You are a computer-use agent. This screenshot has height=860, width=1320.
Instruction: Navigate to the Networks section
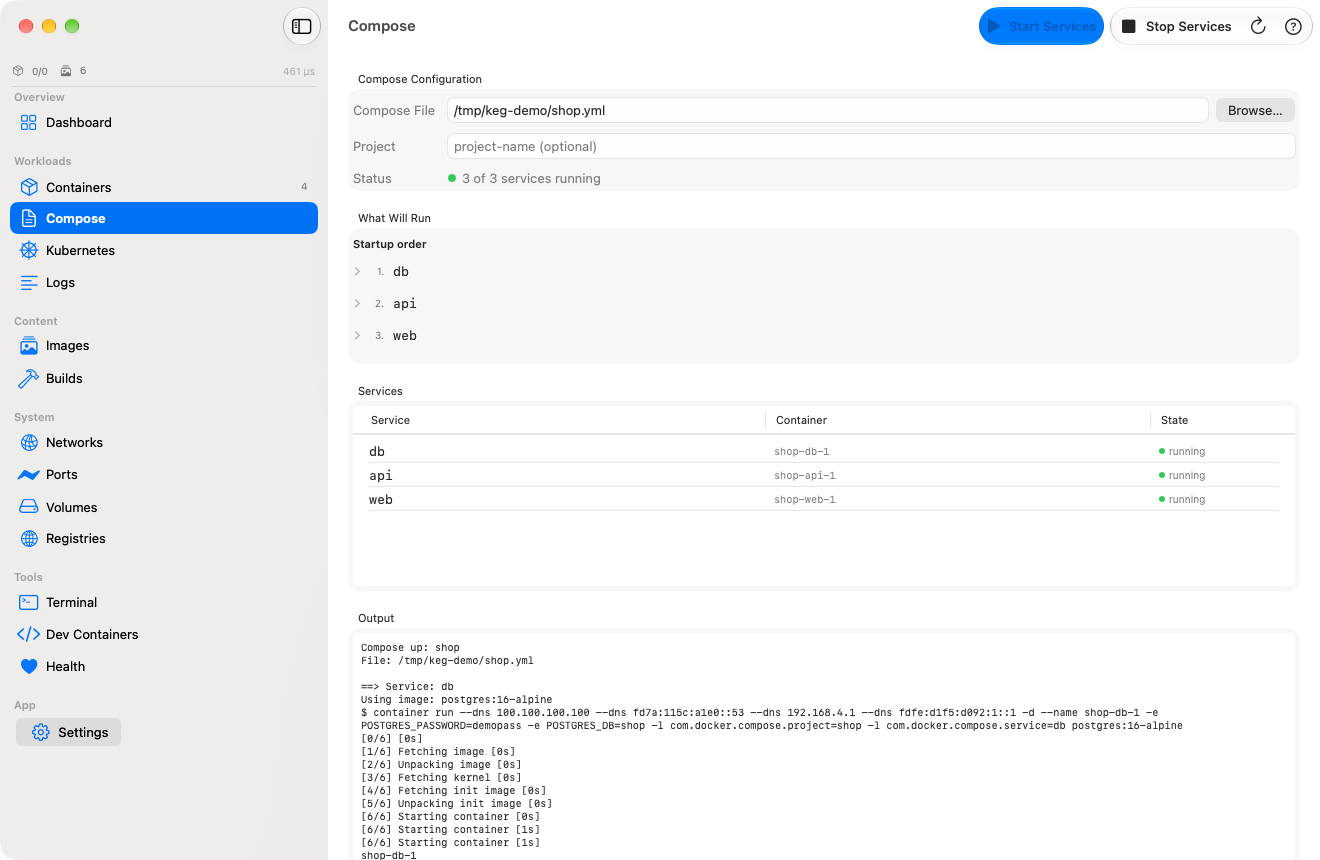pos(164,442)
